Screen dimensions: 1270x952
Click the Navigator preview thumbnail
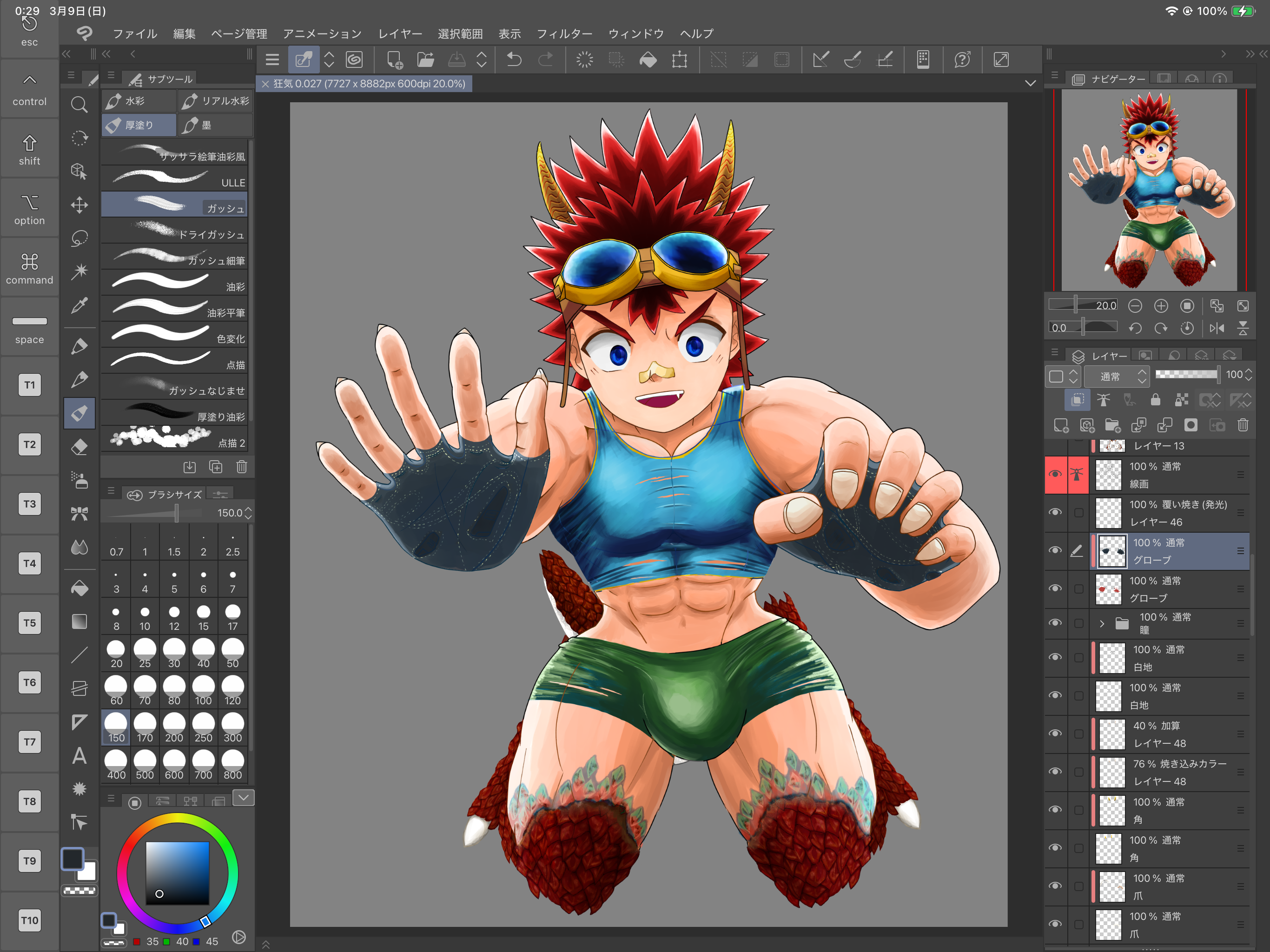tap(1149, 190)
